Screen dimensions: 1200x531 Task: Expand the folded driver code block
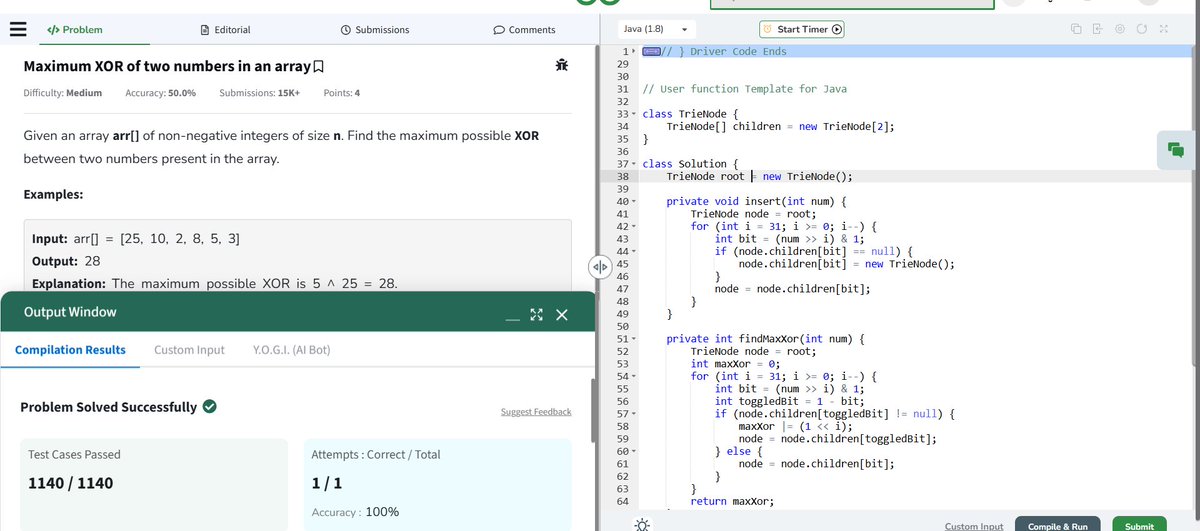[x=651, y=51]
